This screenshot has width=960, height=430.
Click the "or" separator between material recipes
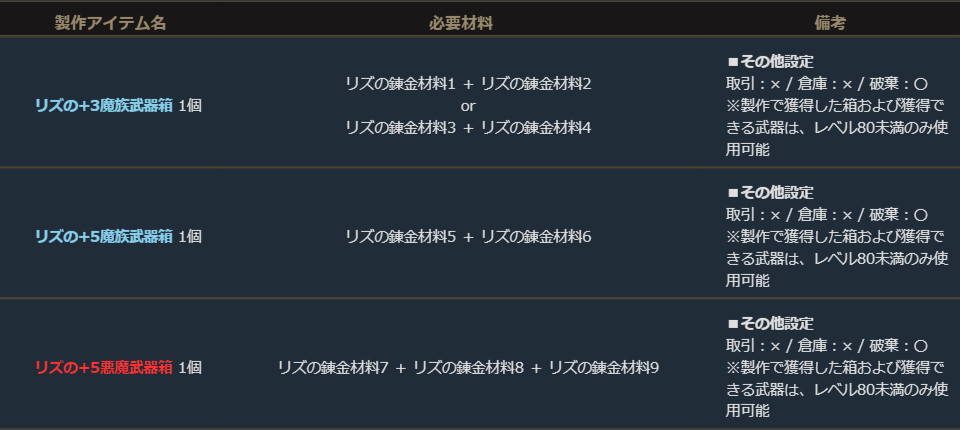(468, 105)
